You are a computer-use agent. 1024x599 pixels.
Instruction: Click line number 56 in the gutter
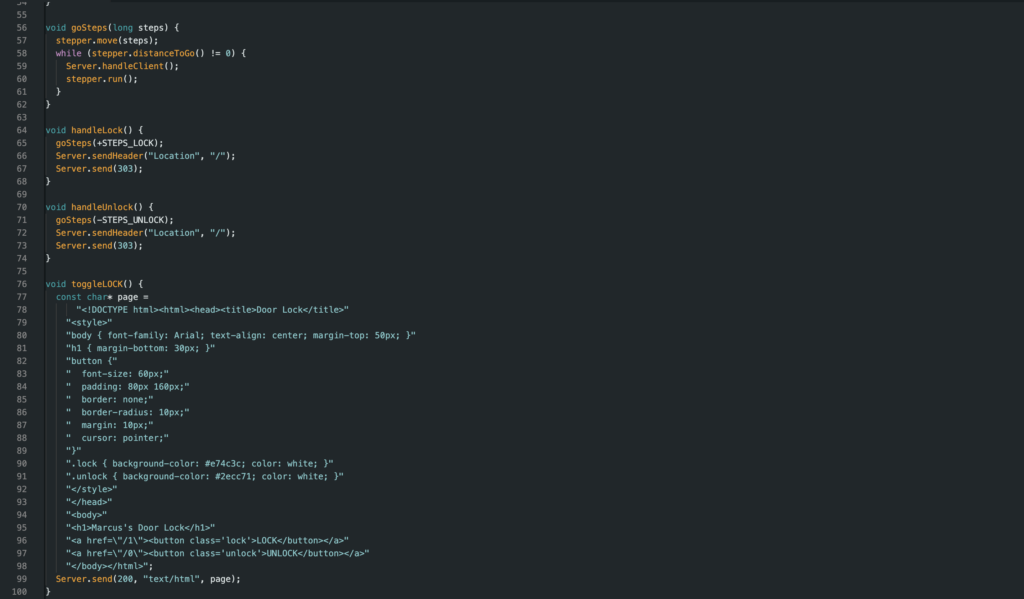[x=21, y=27]
